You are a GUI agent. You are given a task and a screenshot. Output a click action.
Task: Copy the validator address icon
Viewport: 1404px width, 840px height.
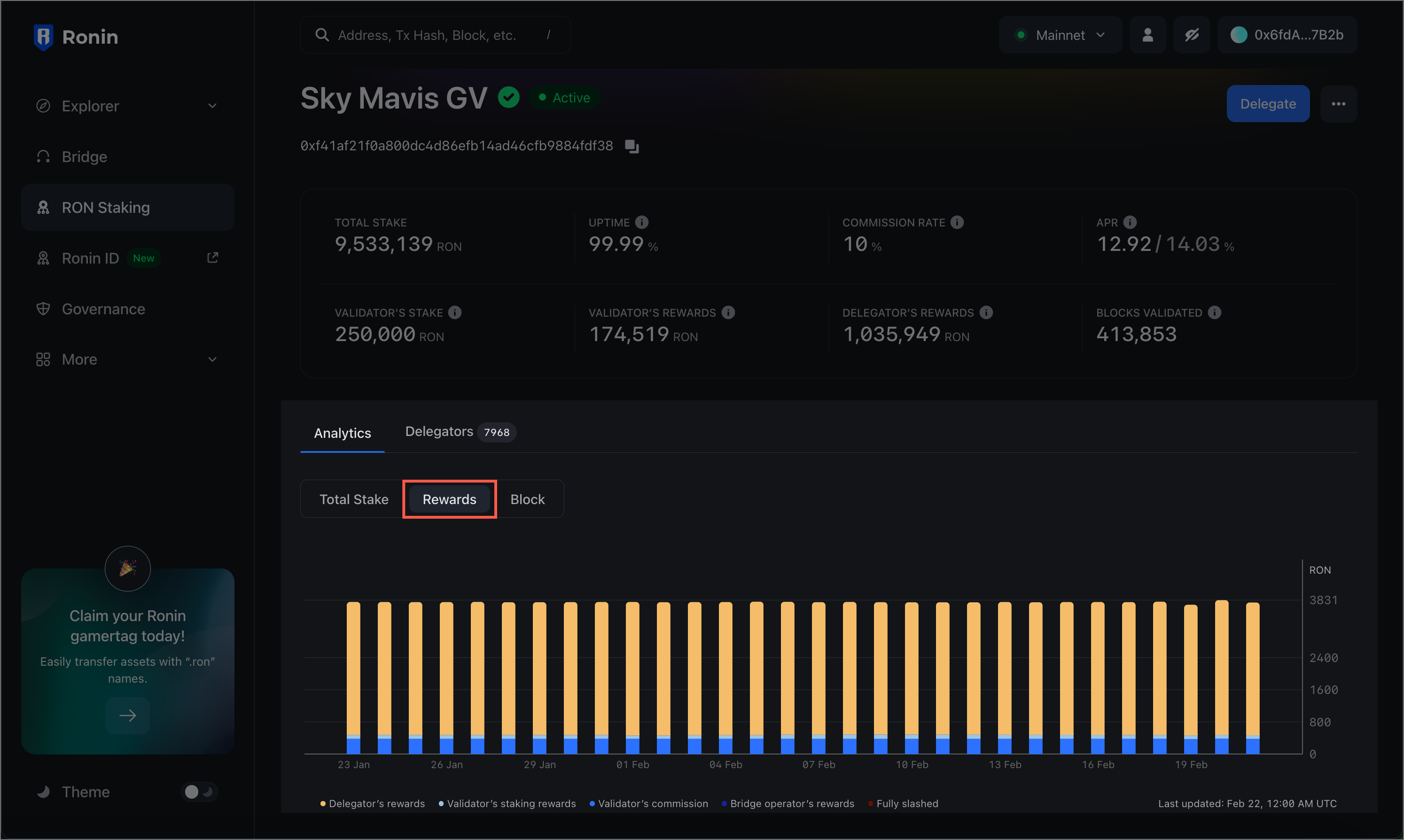pyautogui.click(x=632, y=147)
